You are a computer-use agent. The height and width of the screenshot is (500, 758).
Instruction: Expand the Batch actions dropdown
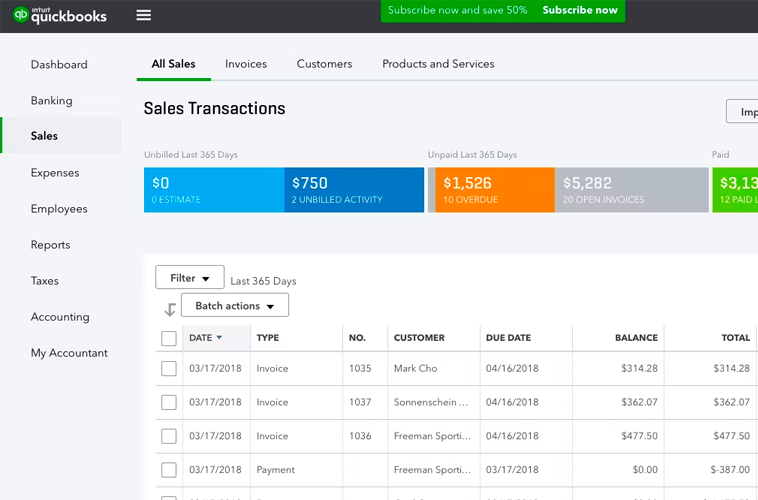point(235,306)
